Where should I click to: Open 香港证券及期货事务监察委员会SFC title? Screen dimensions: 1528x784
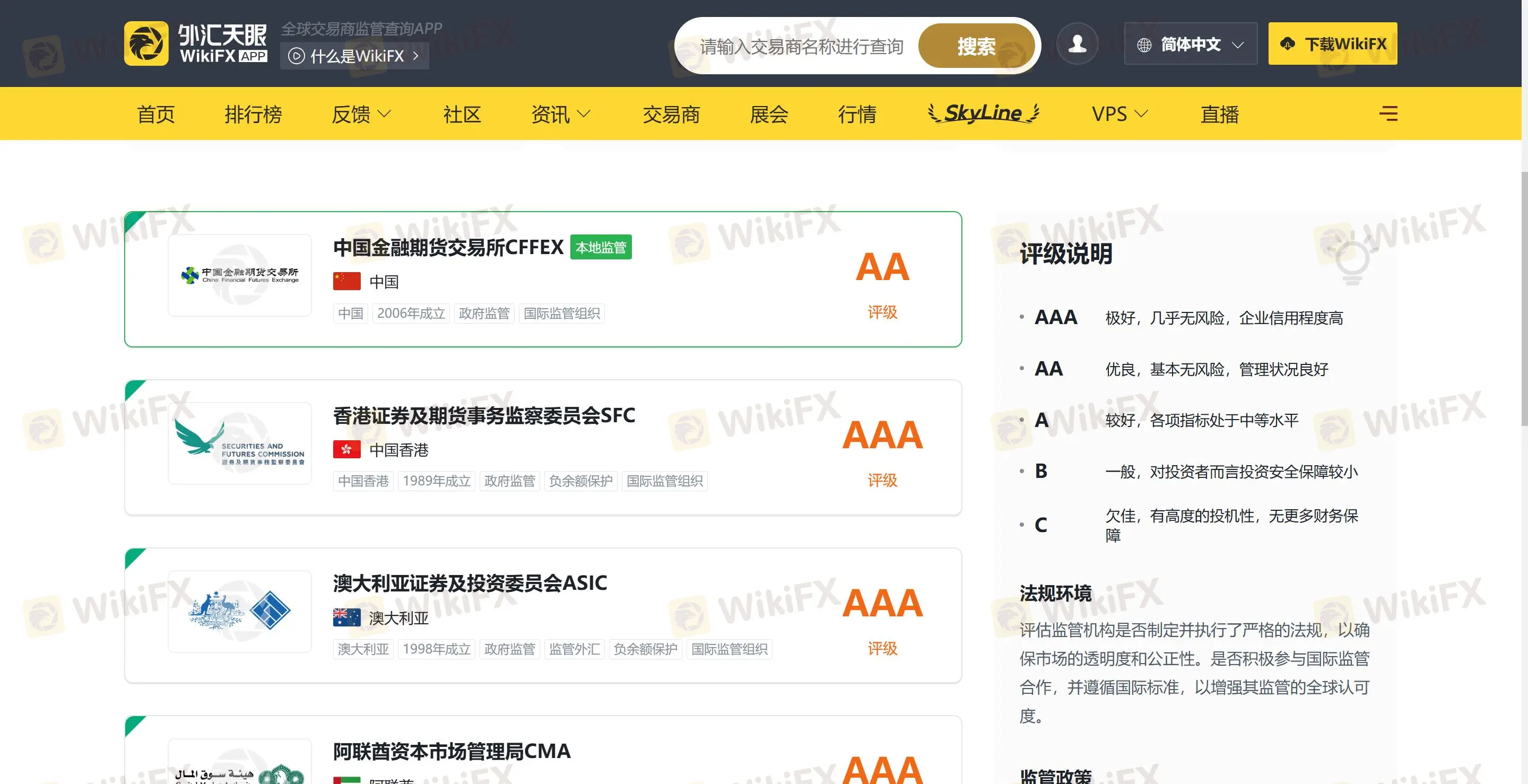[483, 415]
